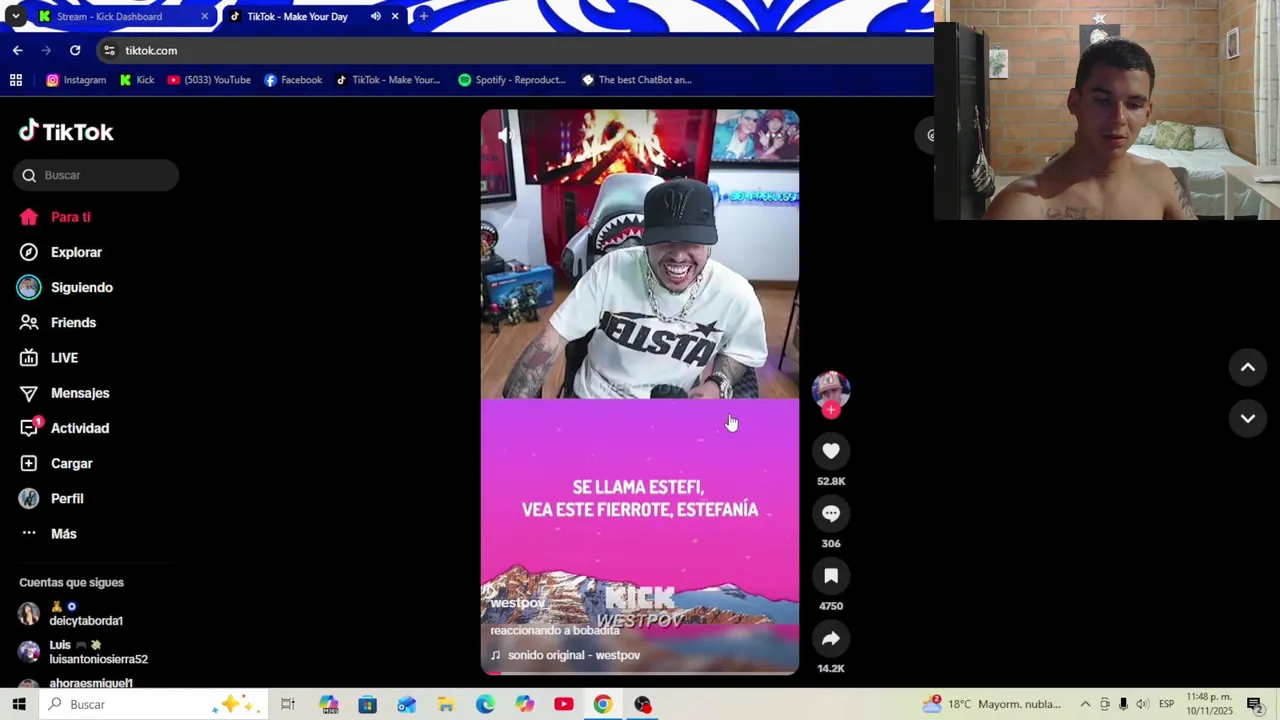Mute TikTok tab via speaker icon
The image size is (1280, 720).
coord(376,16)
